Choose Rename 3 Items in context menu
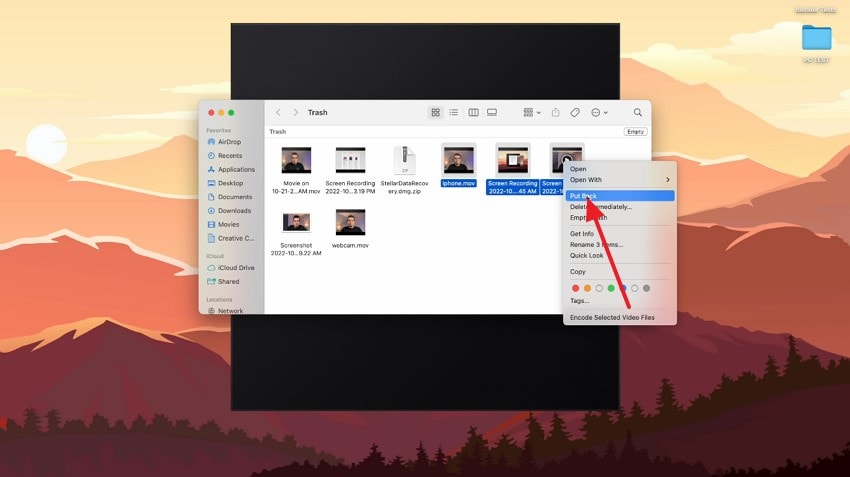 click(620, 244)
